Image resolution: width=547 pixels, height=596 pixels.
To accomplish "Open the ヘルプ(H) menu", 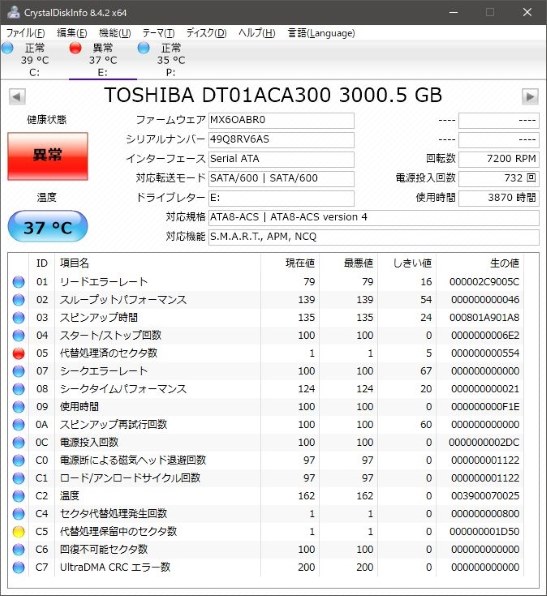I will (257, 33).
